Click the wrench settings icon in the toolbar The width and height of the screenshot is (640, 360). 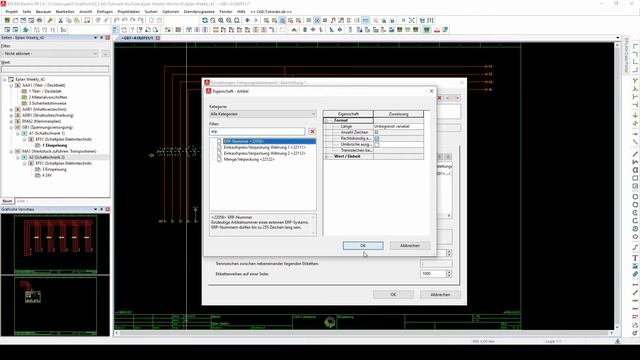click(x=50, y=20)
